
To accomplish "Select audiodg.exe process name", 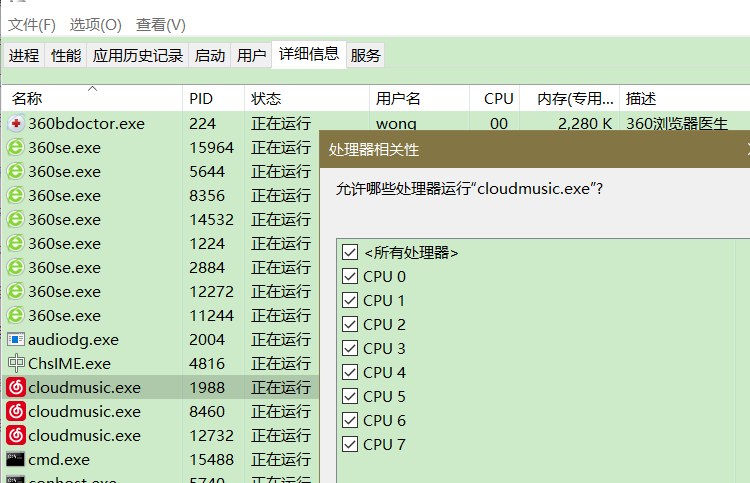I will [74, 340].
